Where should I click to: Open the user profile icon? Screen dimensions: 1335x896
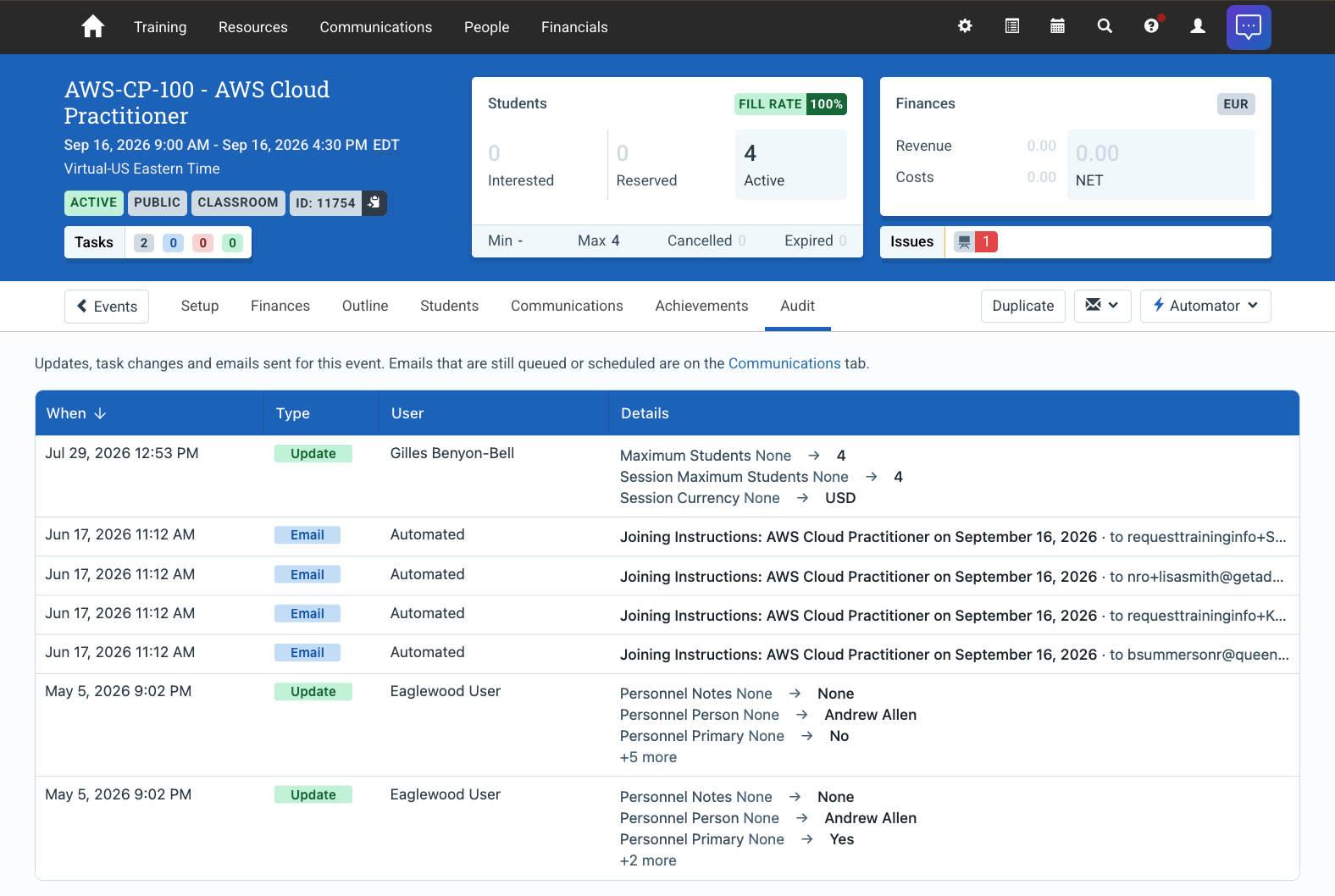click(1198, 26)
